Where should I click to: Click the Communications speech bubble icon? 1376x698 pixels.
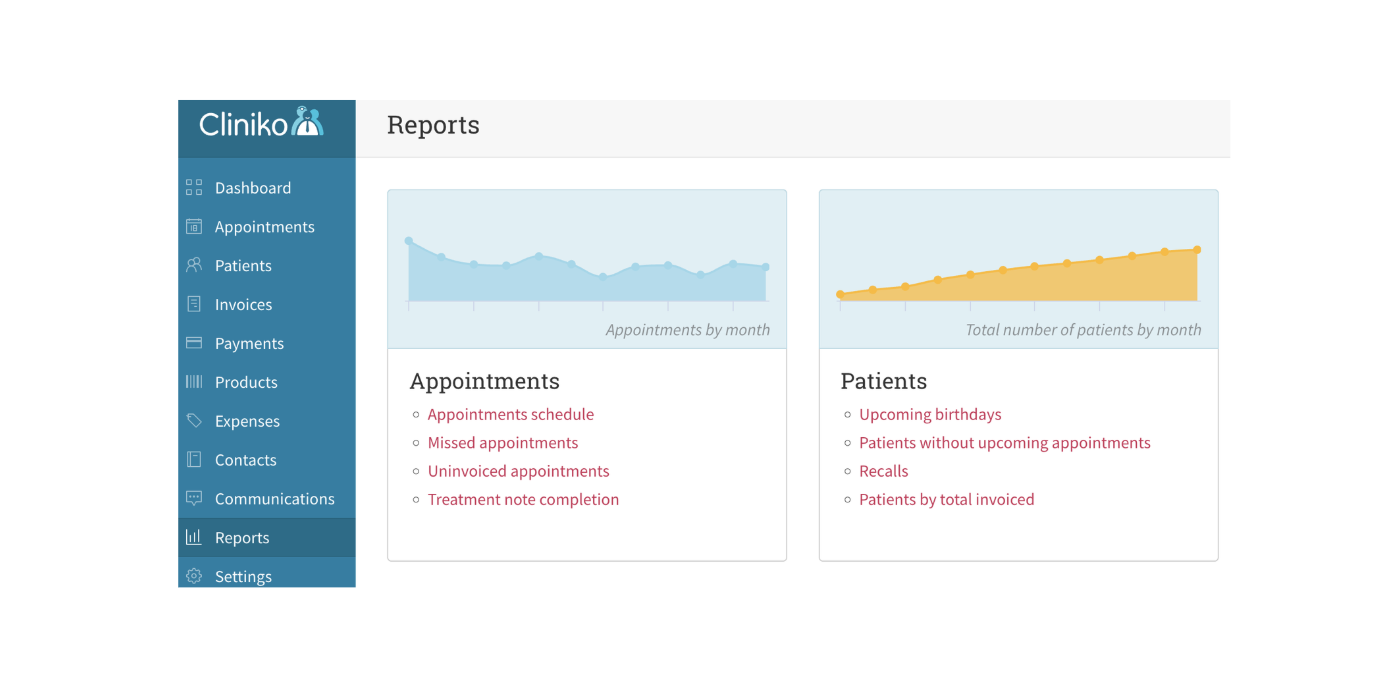[194, 498]
